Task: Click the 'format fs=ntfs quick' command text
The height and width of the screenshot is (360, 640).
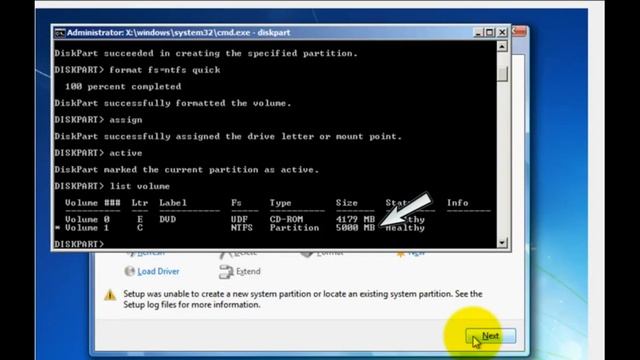Action: 165,70
